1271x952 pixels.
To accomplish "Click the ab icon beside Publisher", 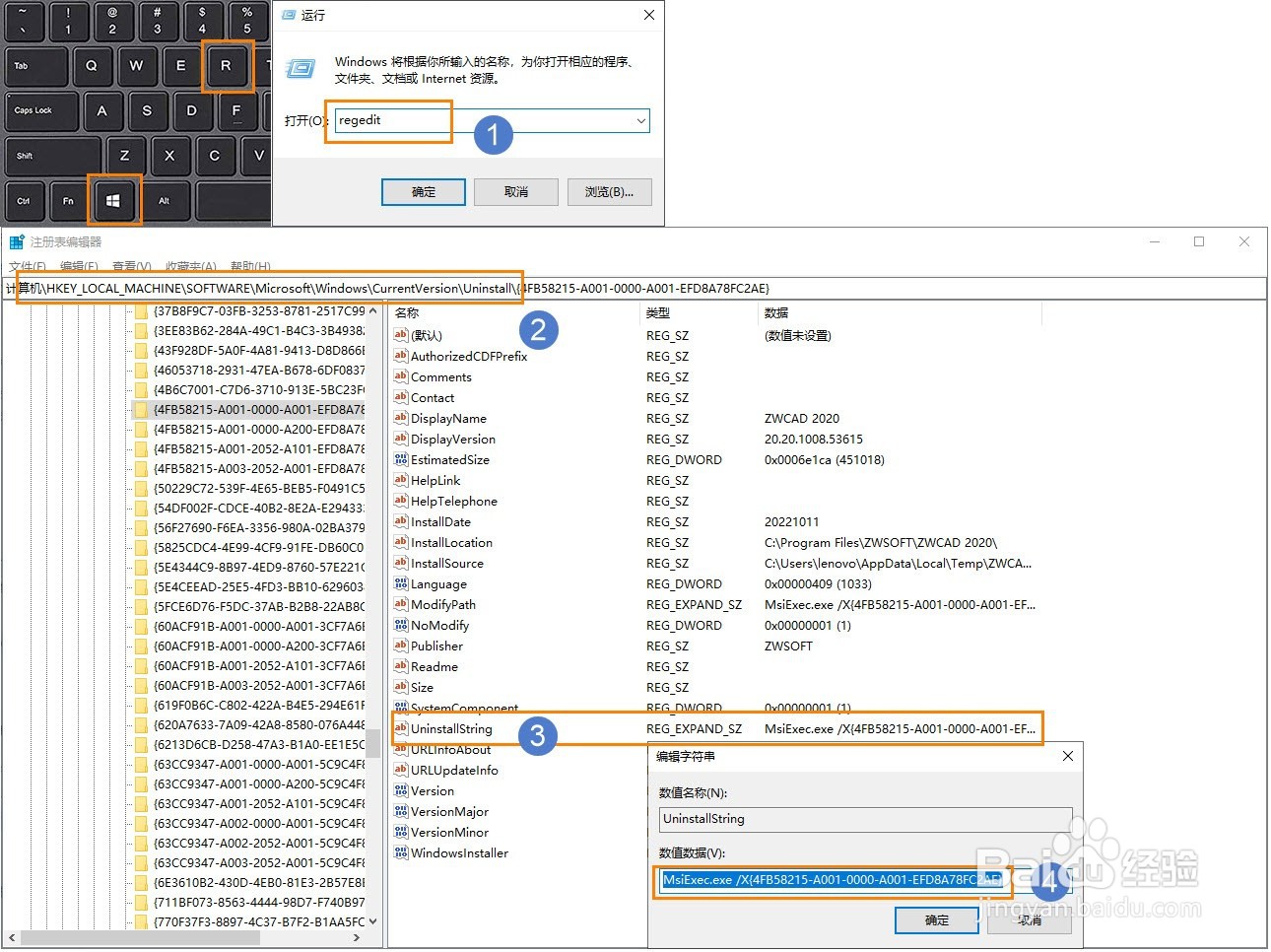I will 400,646.
